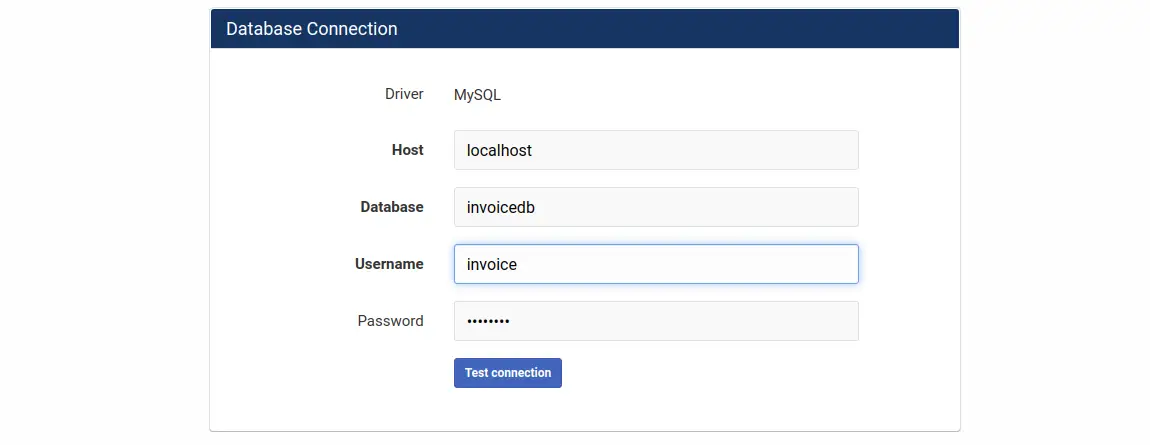Click the 'localhost' text in Host
This screenshot has width=1150, height=445.
click(499, 150)
